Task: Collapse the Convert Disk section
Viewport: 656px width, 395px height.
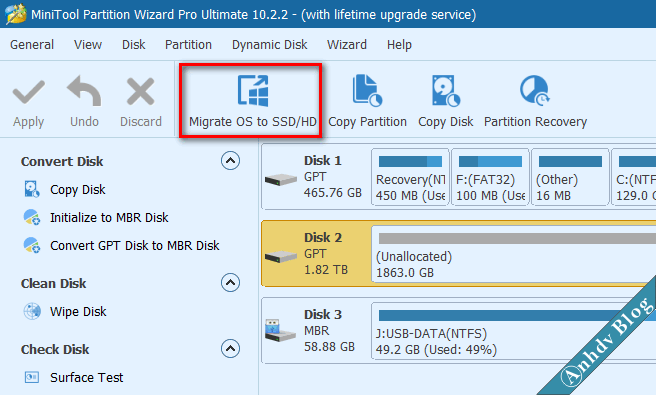Action: (x=231, y=161)
